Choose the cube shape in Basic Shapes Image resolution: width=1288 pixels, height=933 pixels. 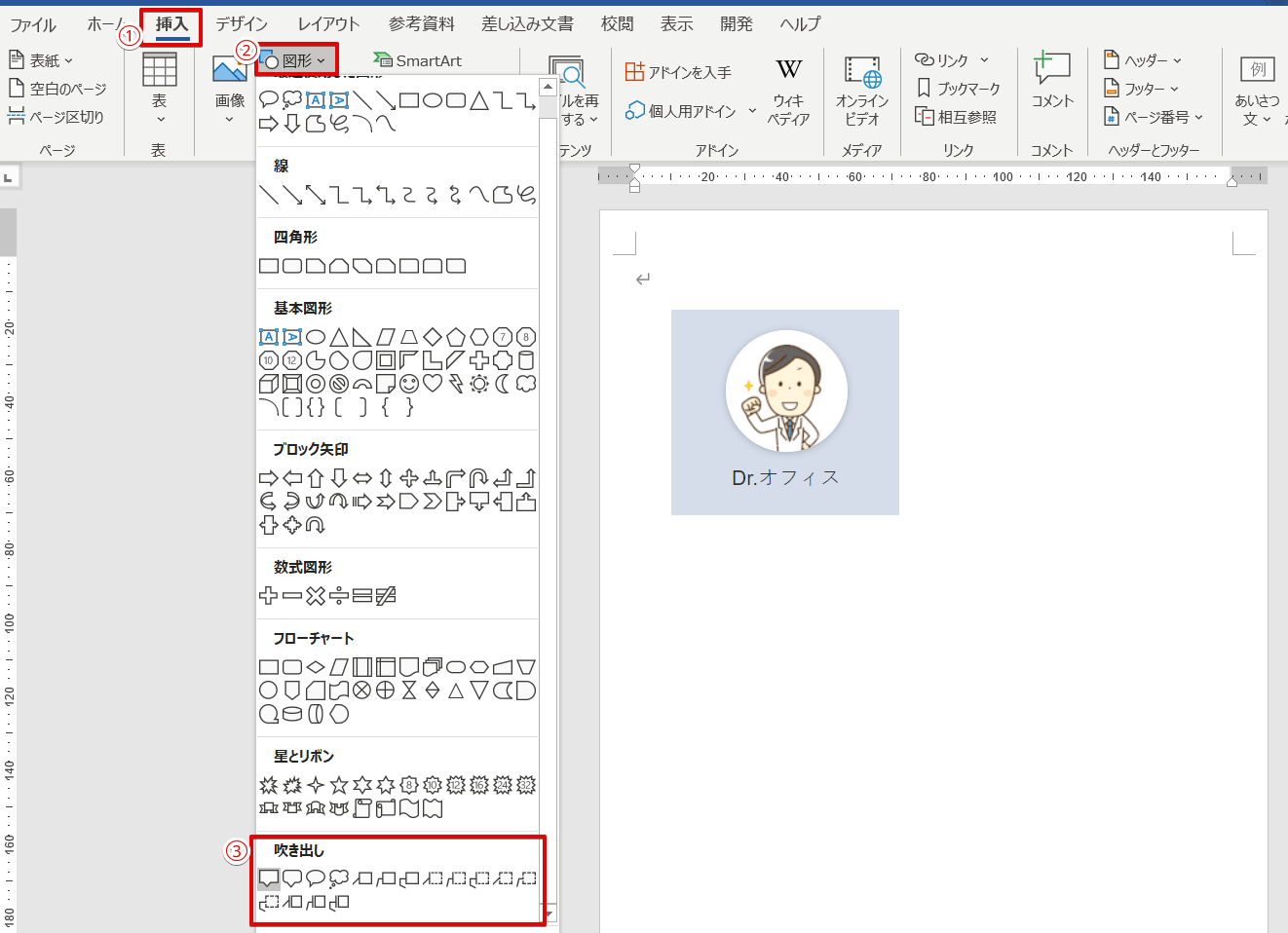tap(269, 384)
